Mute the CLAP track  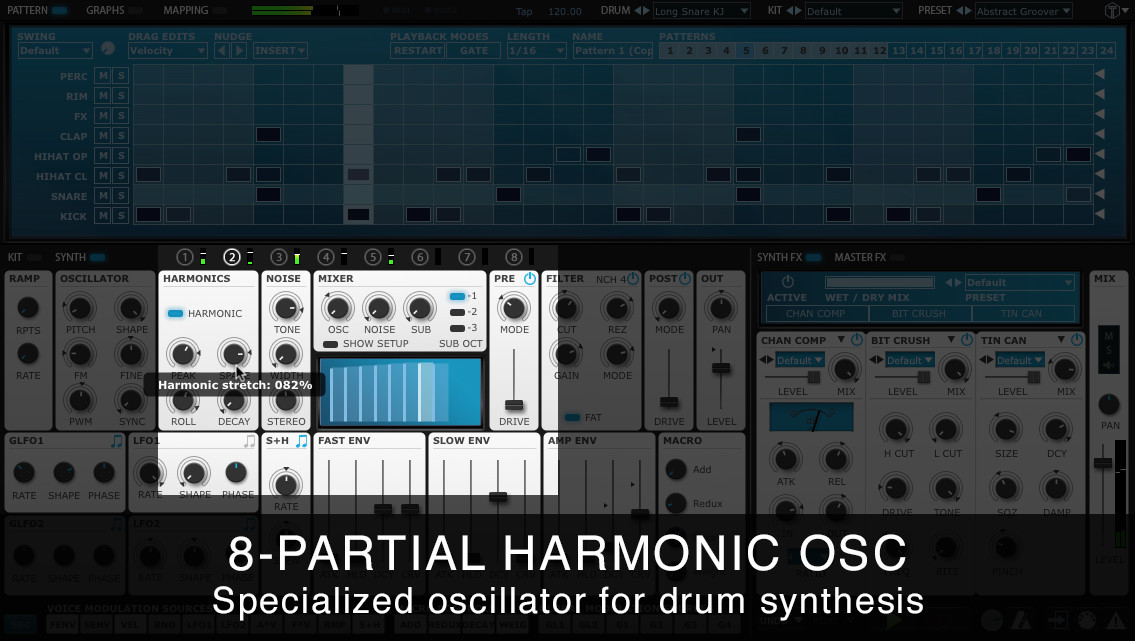coord(104,136)
